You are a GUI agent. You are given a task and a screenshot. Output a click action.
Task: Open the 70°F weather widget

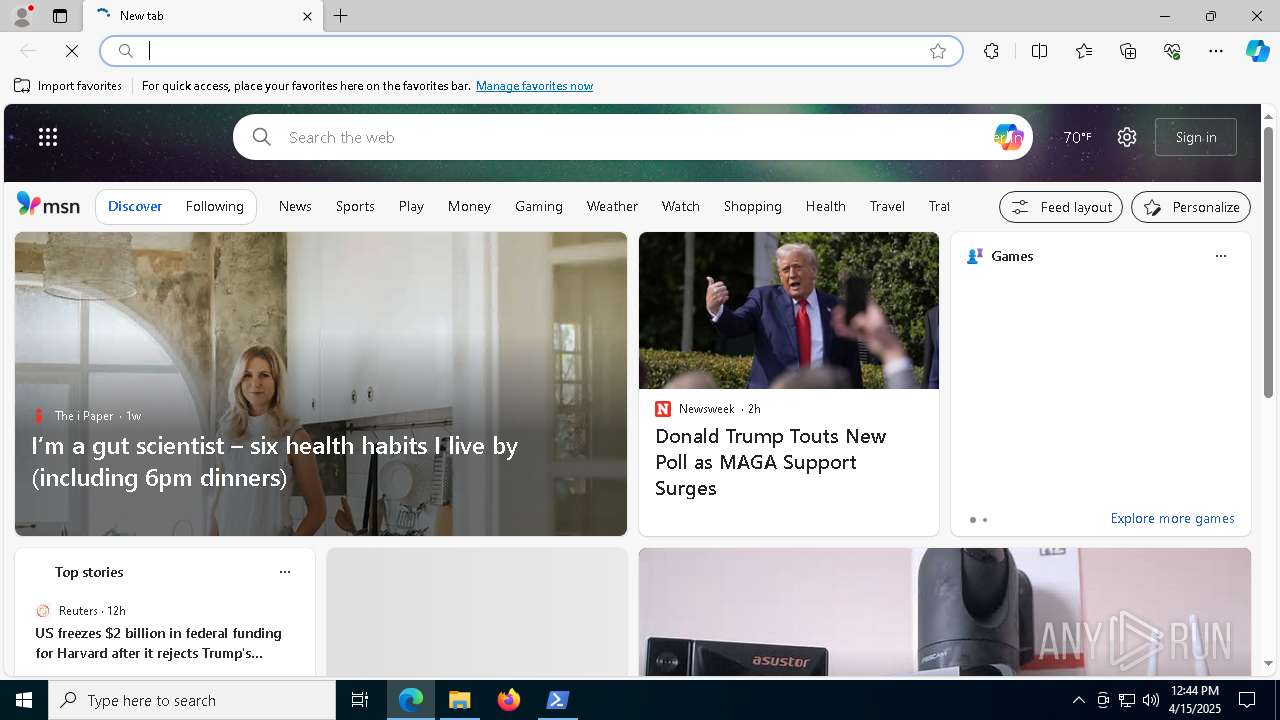(x=1077, y=137)
